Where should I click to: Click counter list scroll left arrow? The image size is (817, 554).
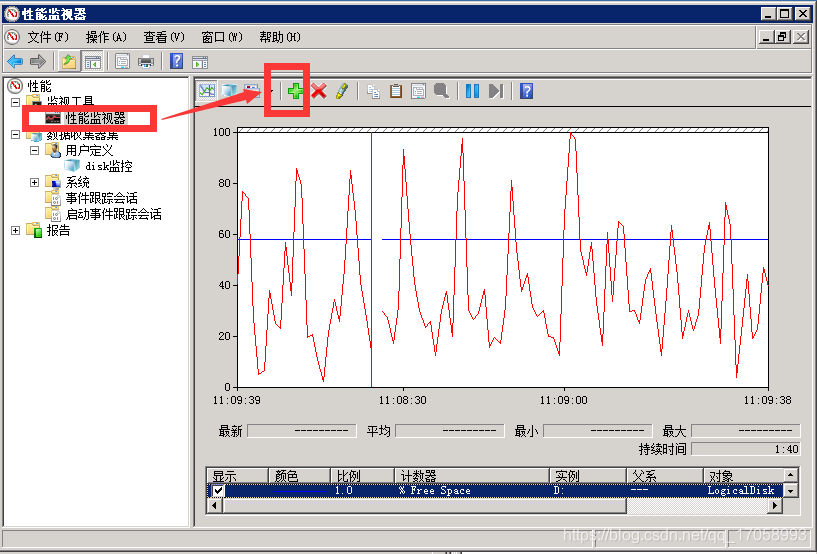coord(215,506)
